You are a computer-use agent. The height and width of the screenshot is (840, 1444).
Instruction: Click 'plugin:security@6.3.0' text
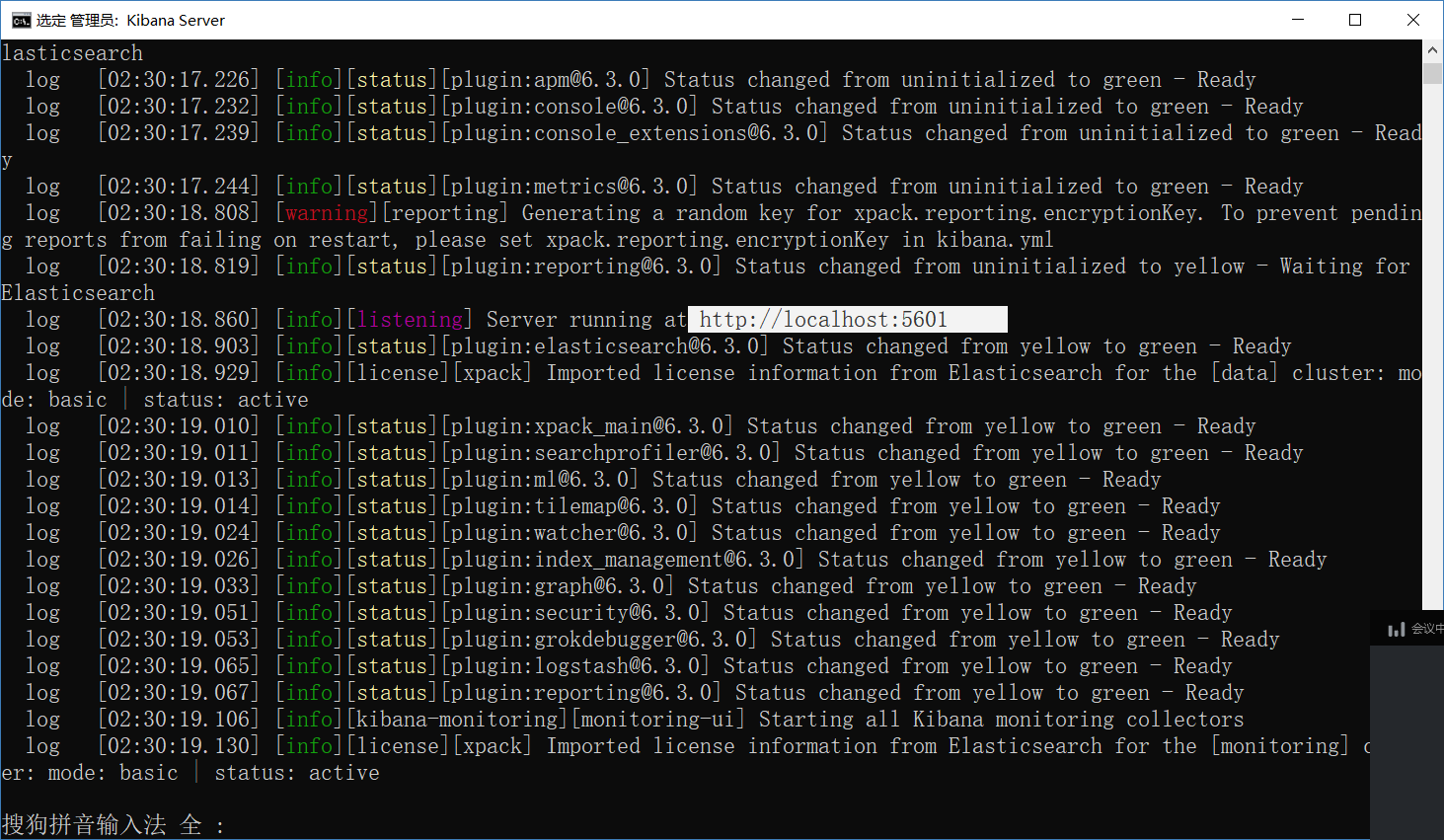[575, 613]
